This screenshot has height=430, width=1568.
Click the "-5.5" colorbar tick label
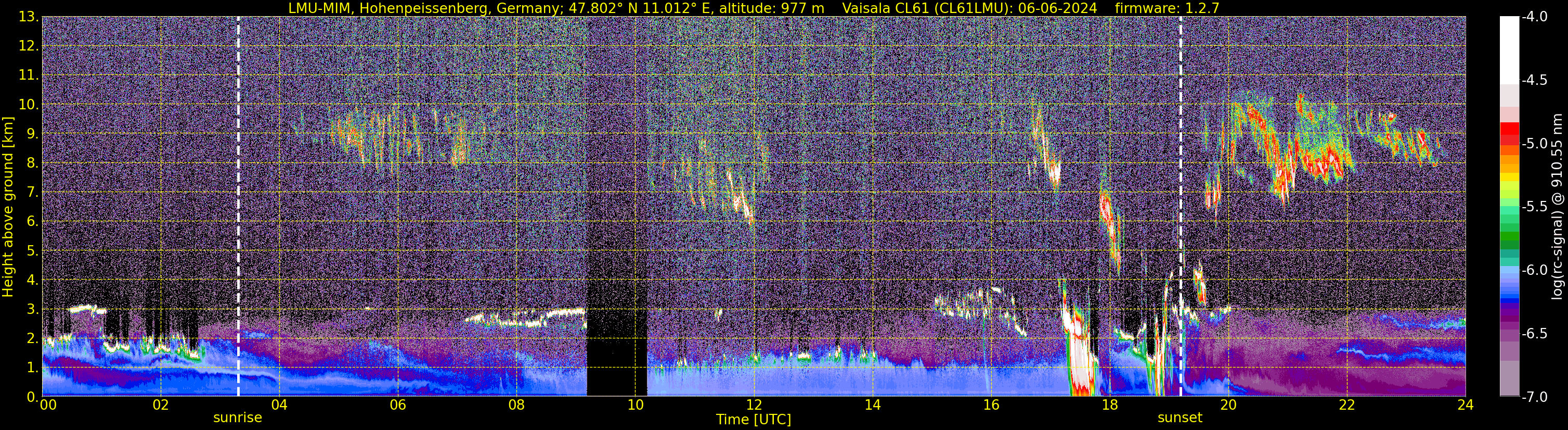coord(1534,207)
